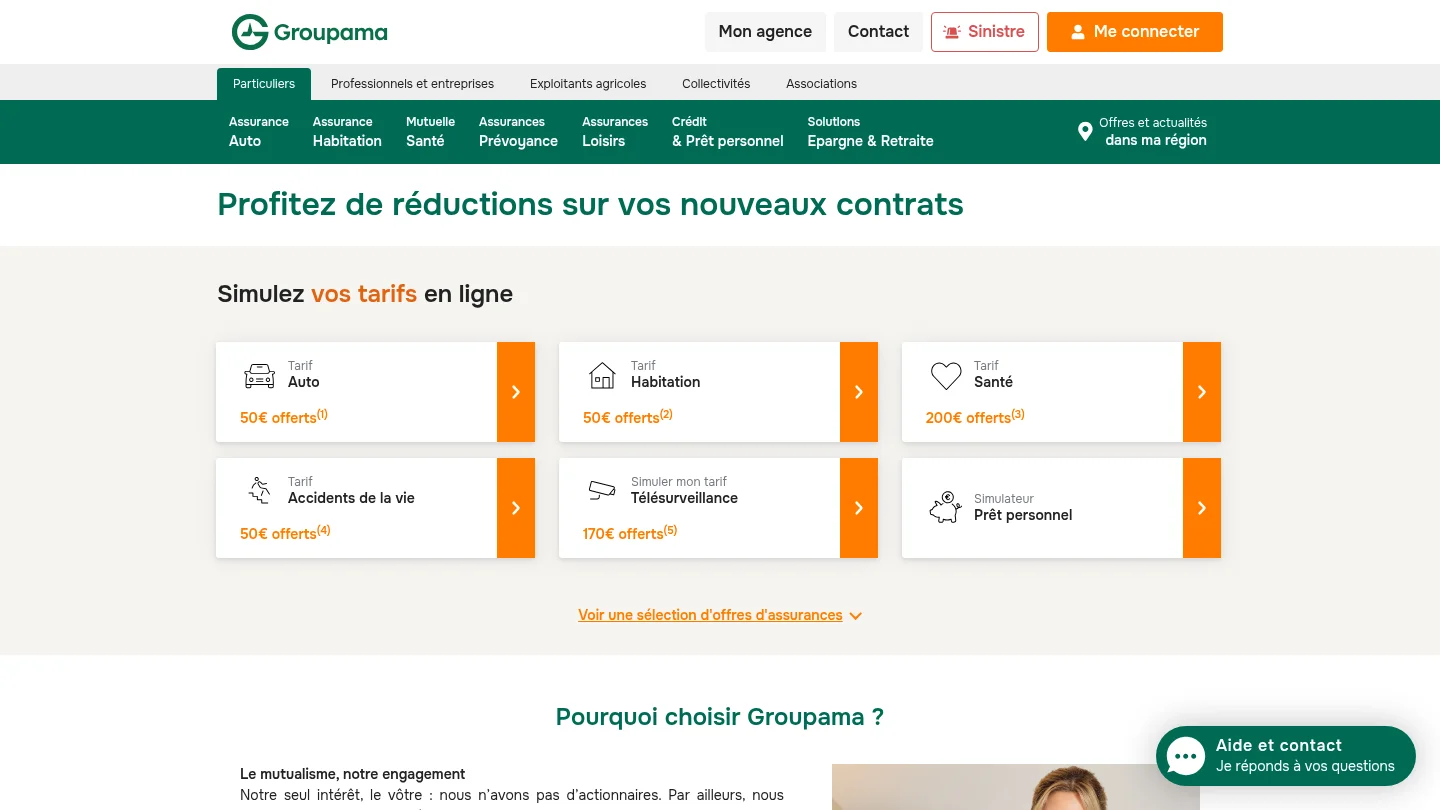Click the Mon agence button

point(765,32)
